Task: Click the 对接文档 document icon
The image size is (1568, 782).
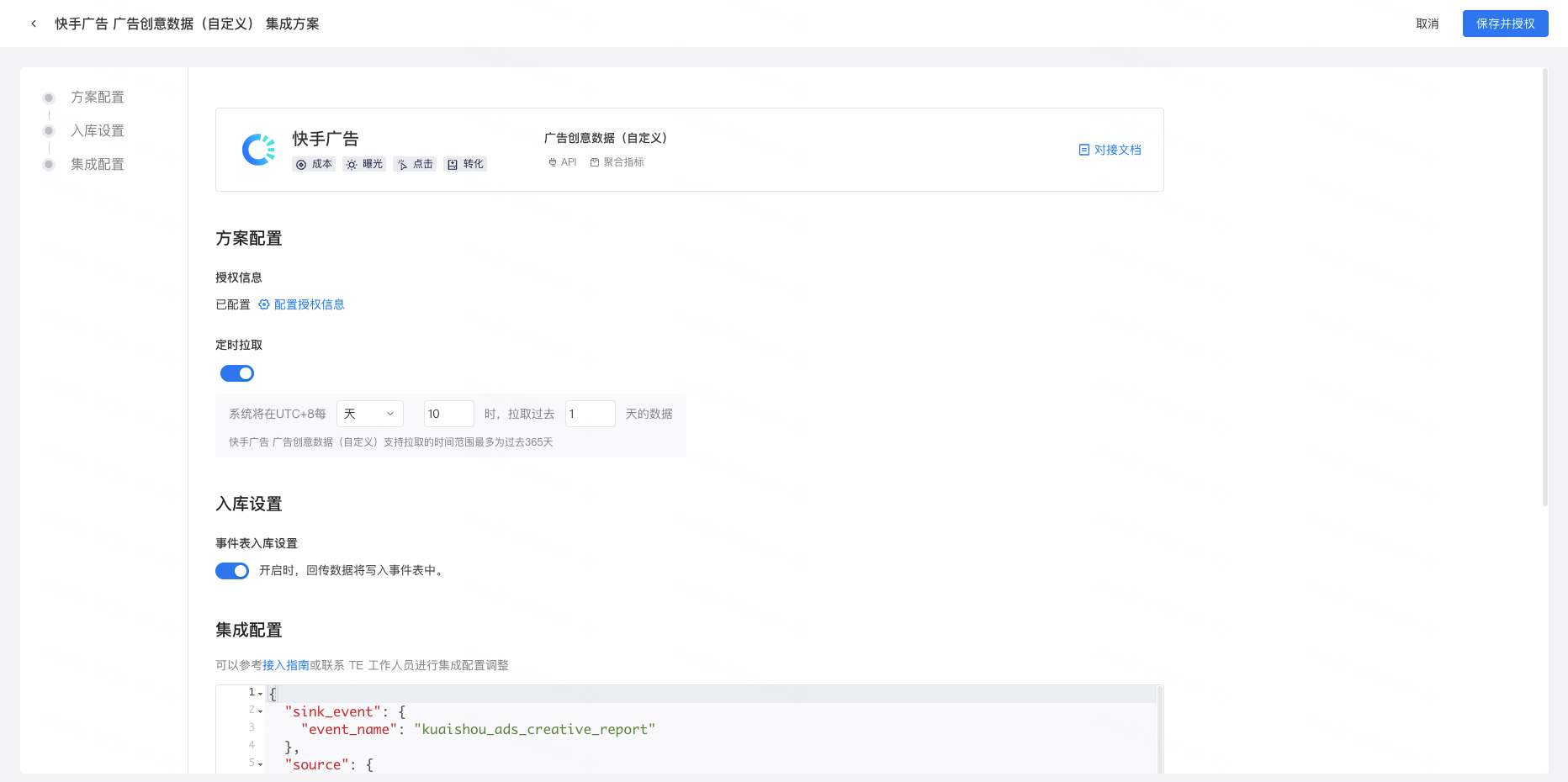Action: tap(1084, 150)
